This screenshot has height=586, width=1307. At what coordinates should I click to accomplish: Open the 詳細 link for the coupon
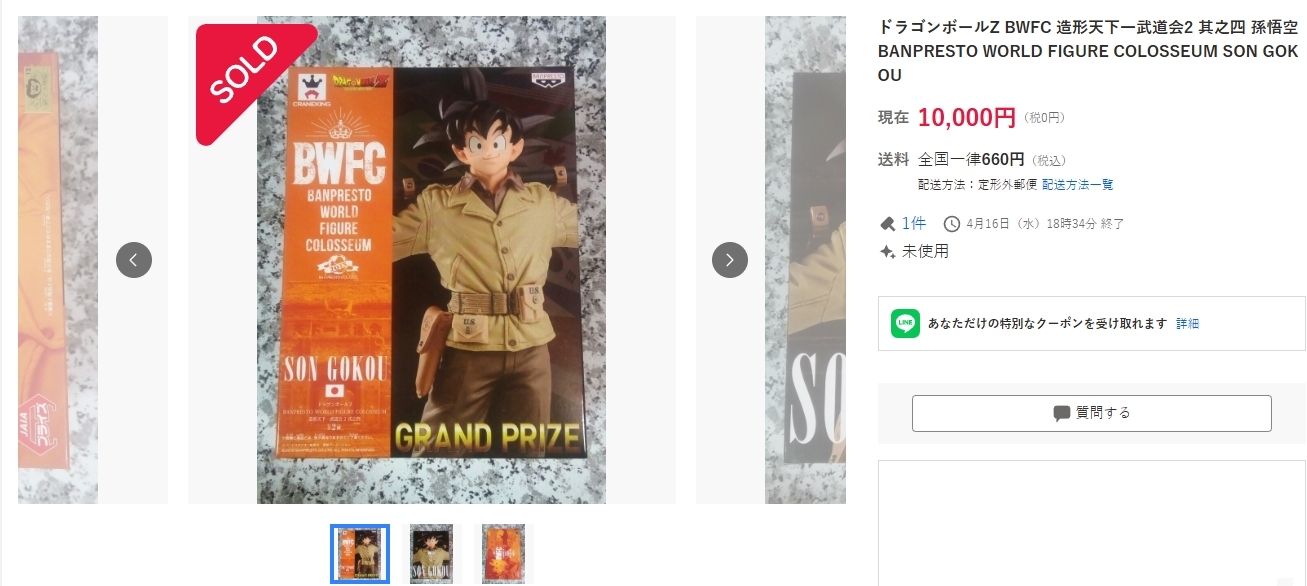point(1188,324)
